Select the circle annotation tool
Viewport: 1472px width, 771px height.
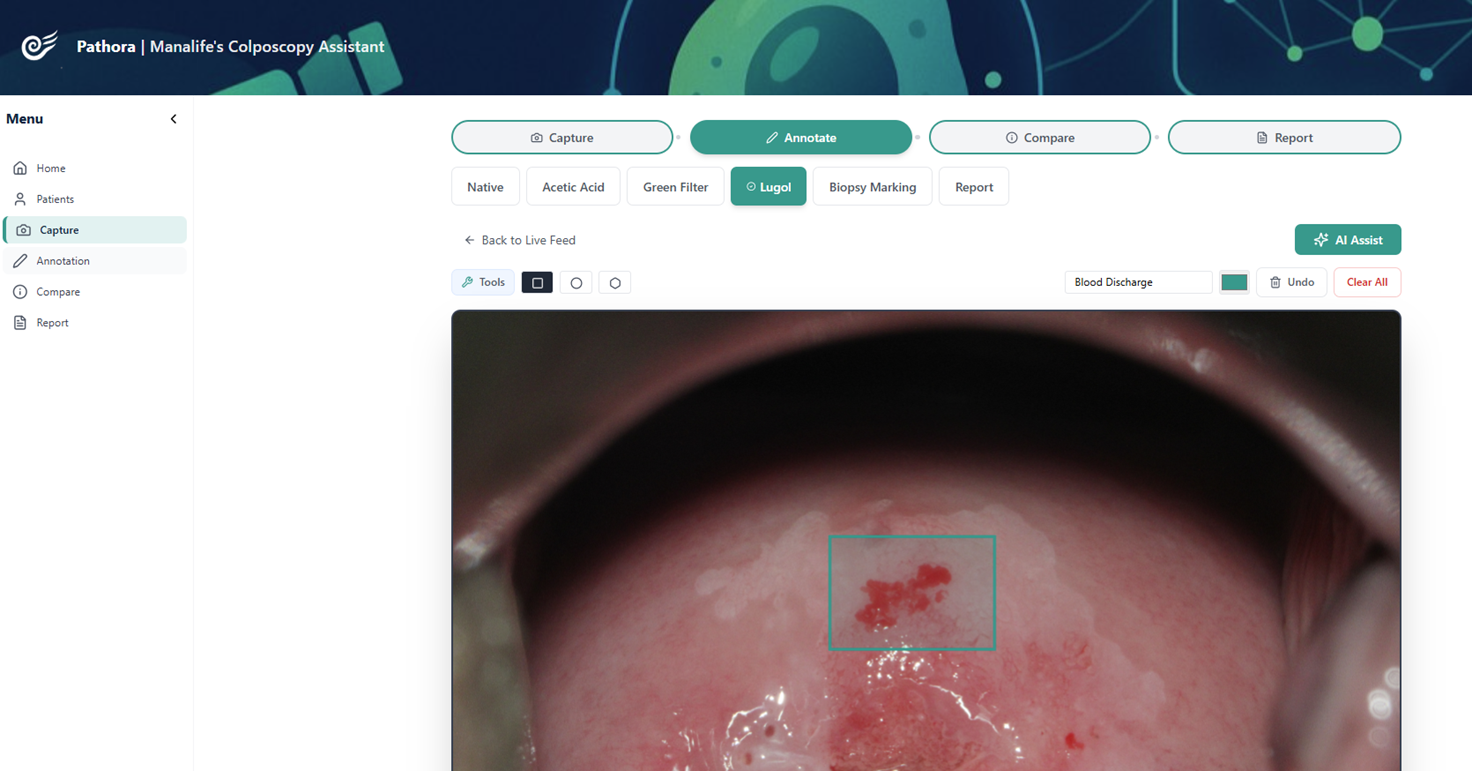[576, 283]
